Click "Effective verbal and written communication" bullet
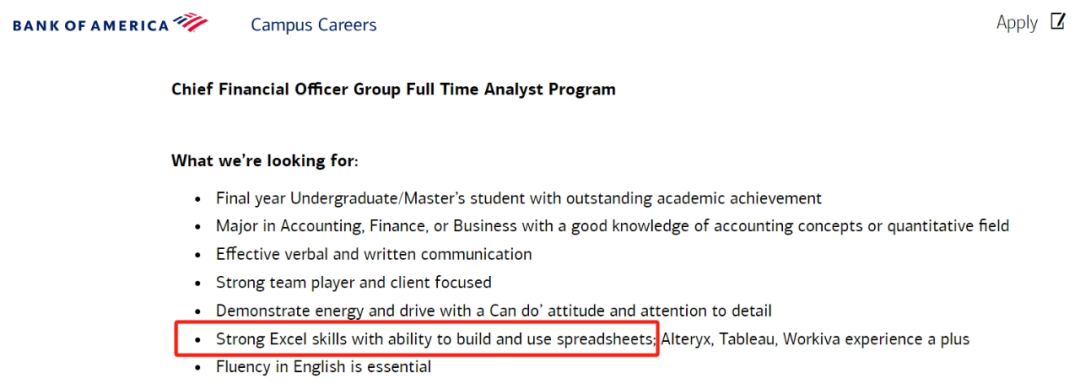 (374, 254)
